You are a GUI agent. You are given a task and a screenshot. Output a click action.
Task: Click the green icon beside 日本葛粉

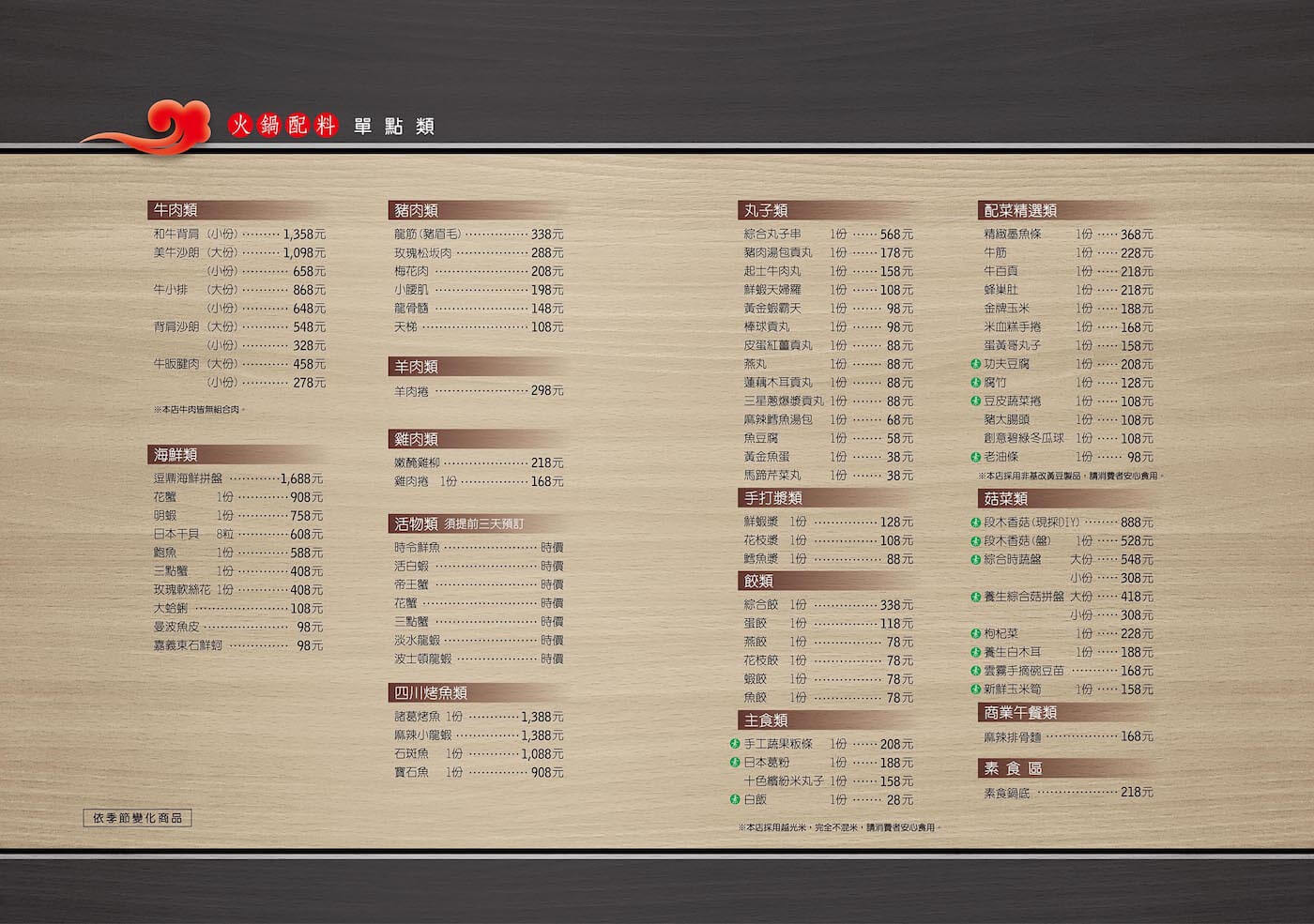coord(735,763)
